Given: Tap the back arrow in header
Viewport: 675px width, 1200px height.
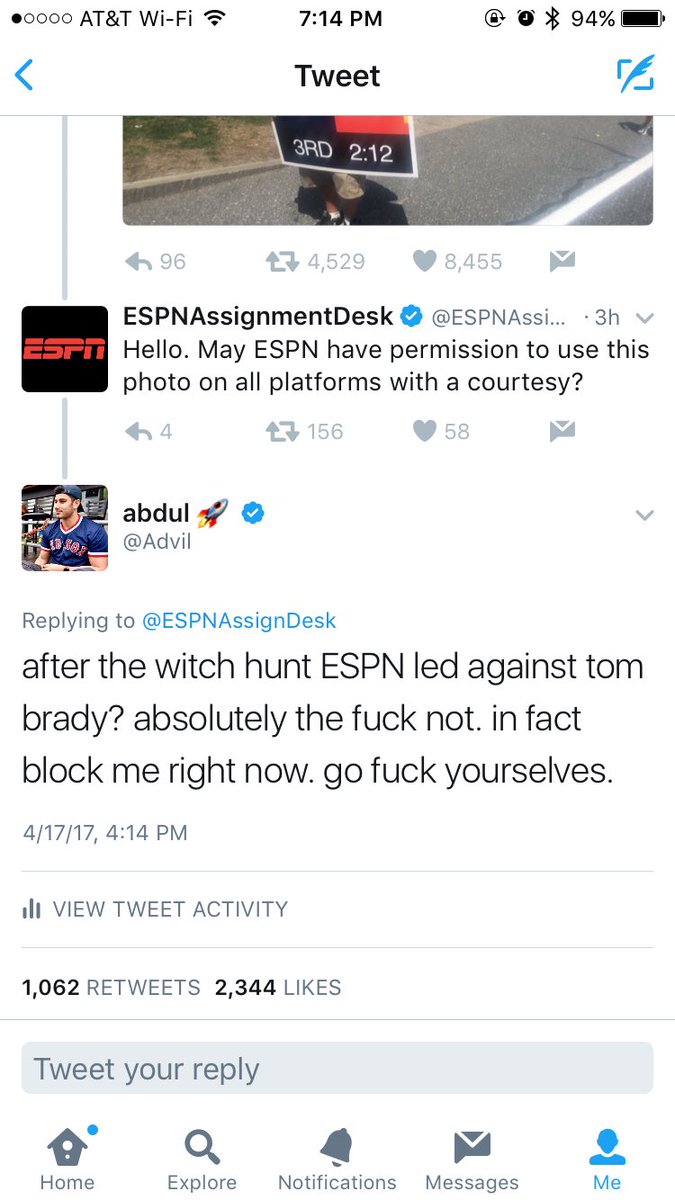Looking at the screenshot, I should point(25,76).
